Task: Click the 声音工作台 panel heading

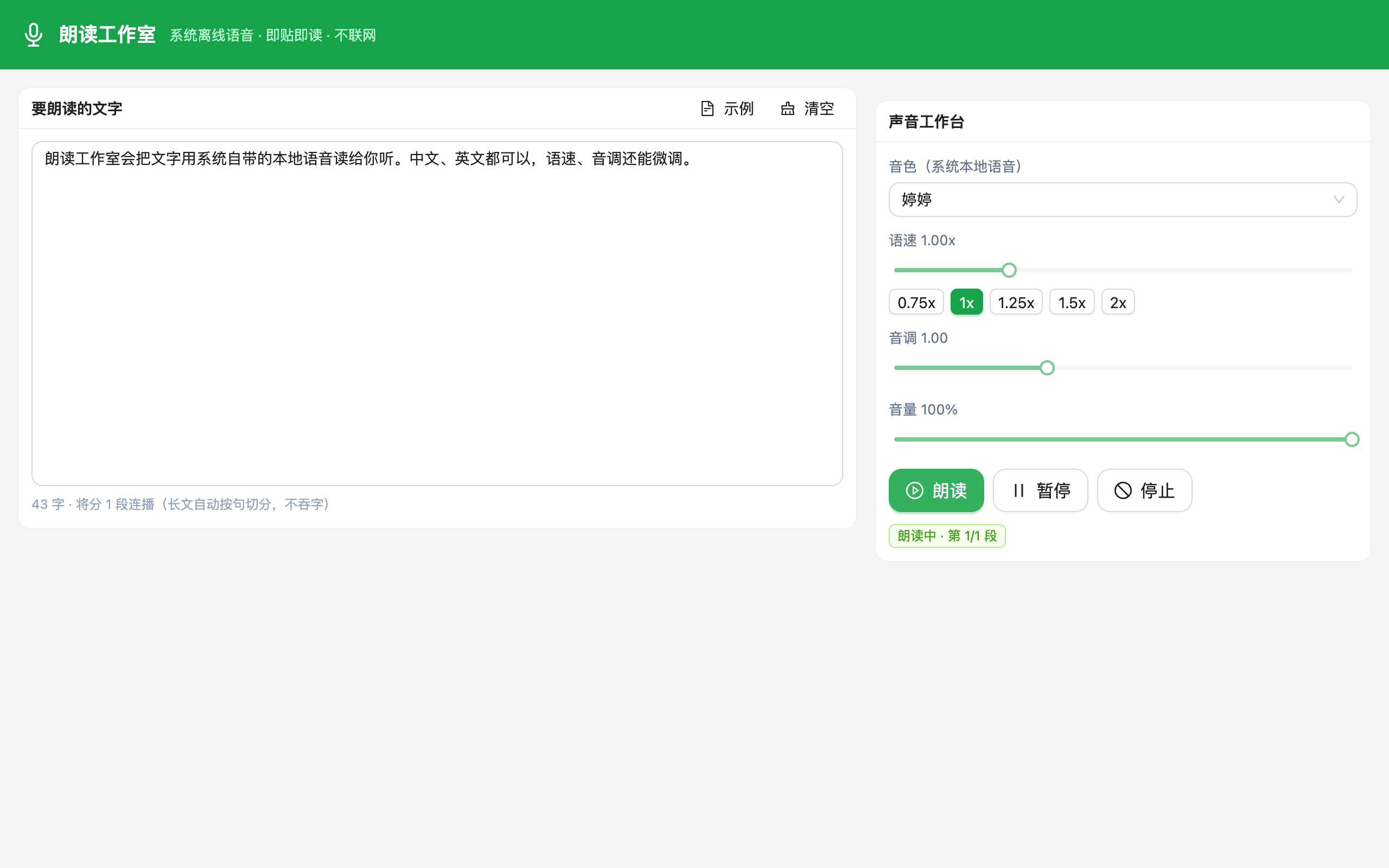Action: (926, 122)
